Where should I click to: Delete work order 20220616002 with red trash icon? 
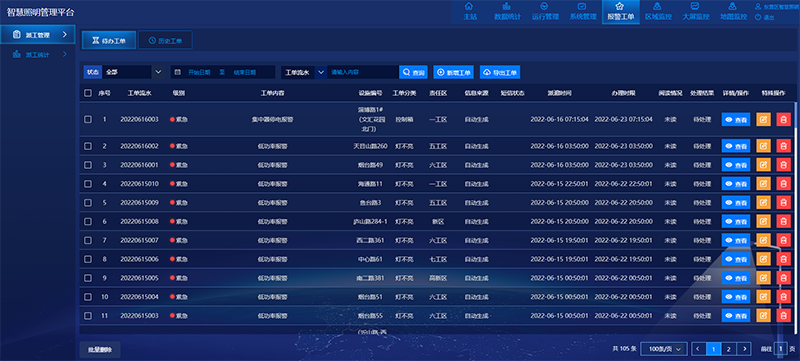(783, 146)
